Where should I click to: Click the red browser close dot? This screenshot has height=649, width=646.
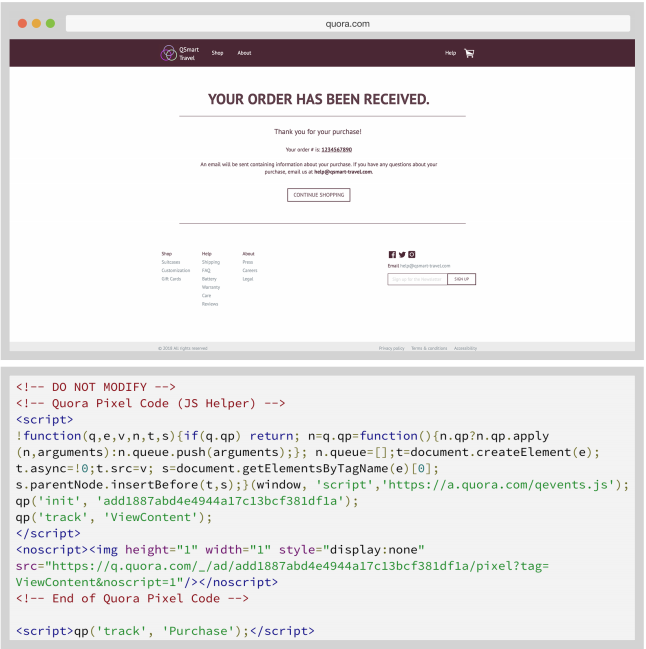22,22
